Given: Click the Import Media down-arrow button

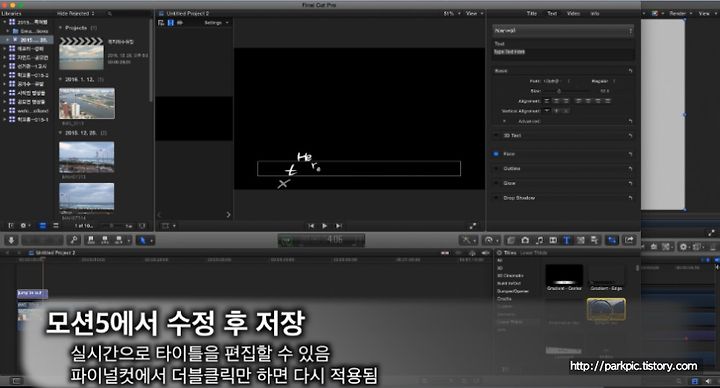Looking at the screenshot, I should point(11,240).
